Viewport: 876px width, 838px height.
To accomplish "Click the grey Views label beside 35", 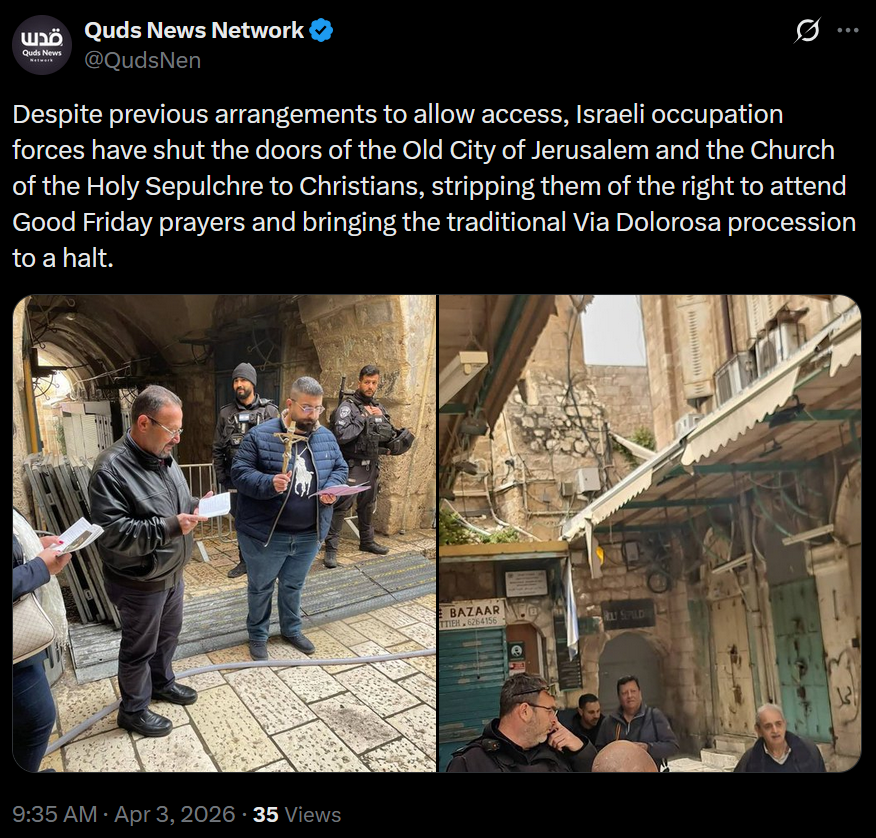I will [313, 814].
